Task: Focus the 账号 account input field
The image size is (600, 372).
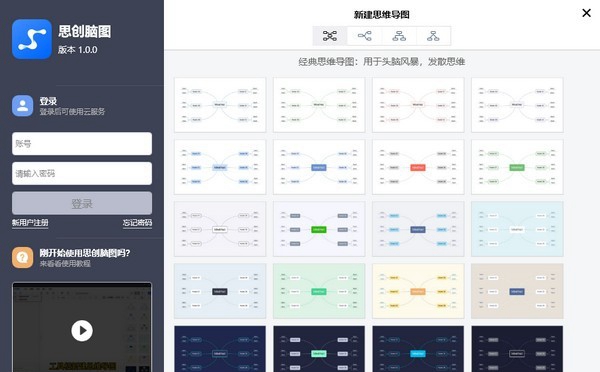Action: (82, 144)
